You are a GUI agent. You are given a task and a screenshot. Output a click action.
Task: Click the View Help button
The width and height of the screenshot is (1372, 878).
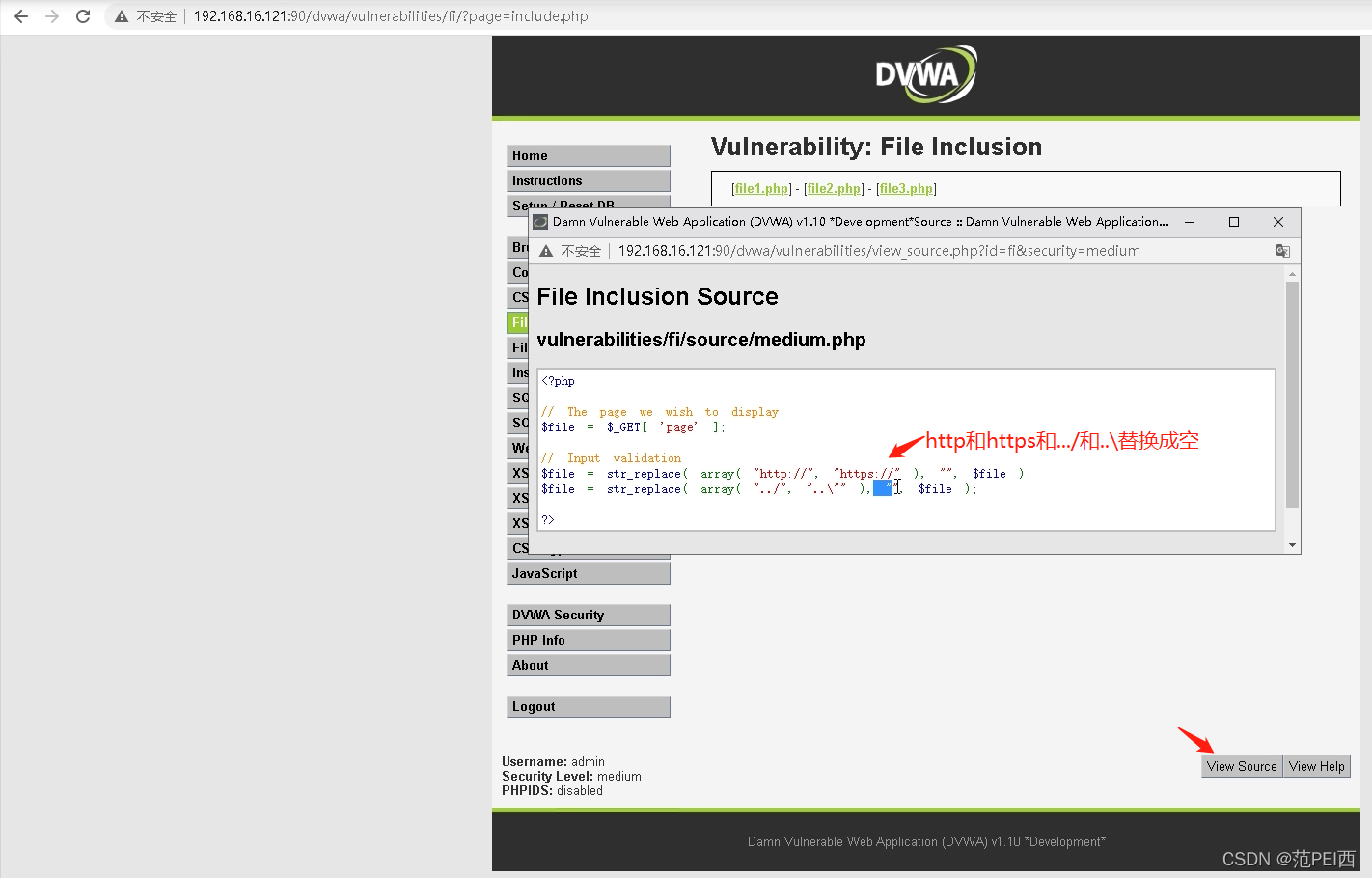(x=1317, y=766)
